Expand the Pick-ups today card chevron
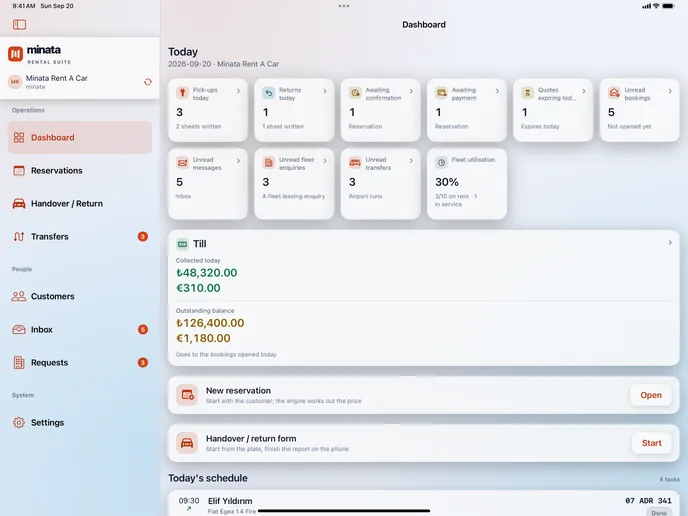Screen dimensions: 688x516 tap(238, 91)
